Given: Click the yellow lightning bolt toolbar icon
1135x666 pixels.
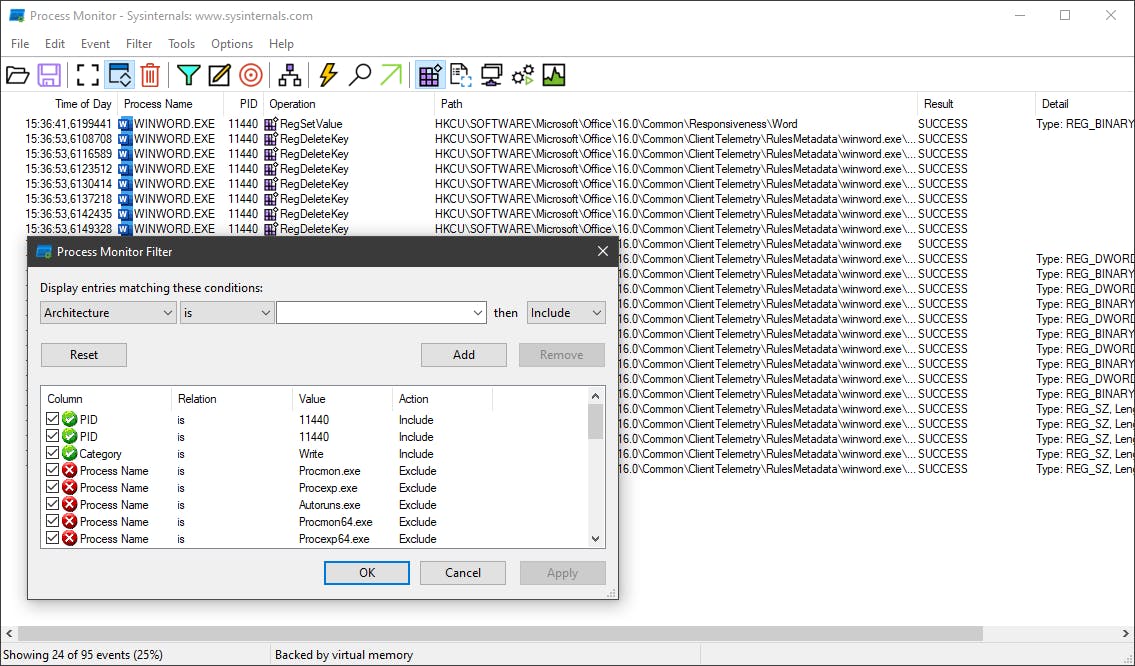Looking at the screenshot, I should pos(329,75).
